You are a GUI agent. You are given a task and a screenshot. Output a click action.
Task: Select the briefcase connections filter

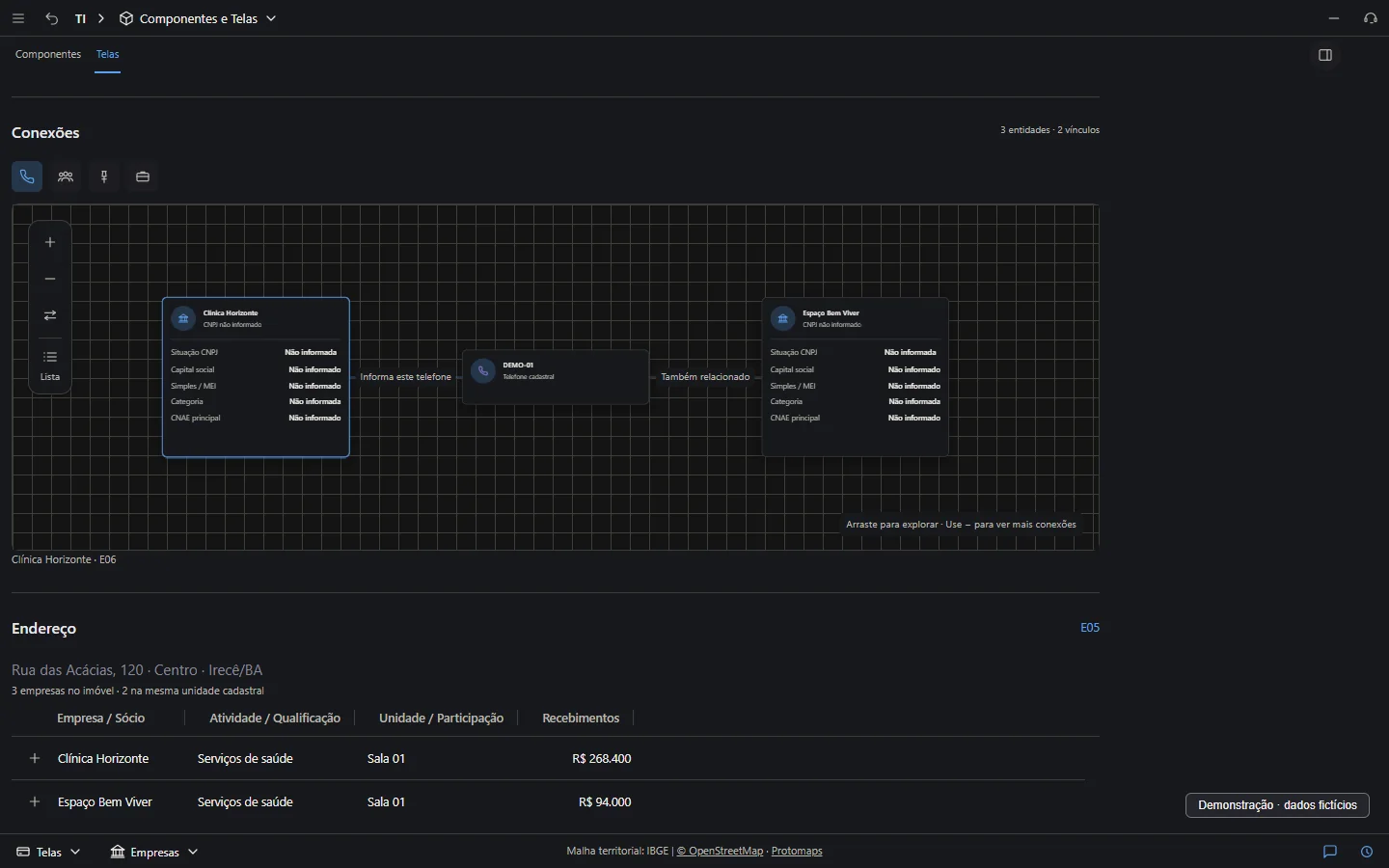[143, 176]
